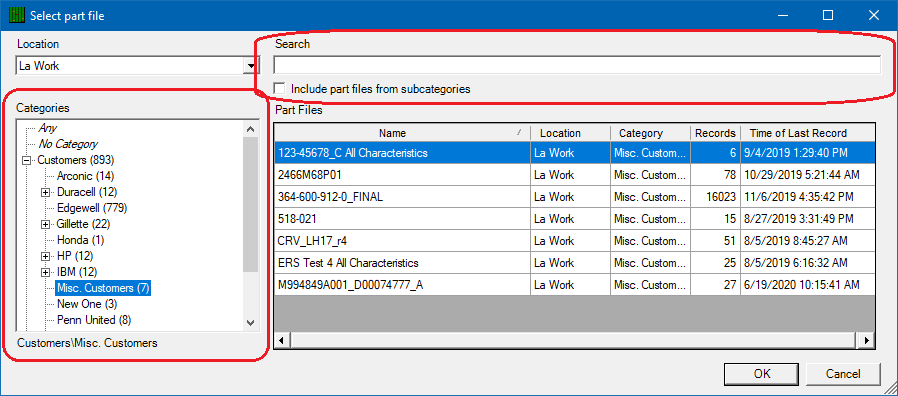
Task: Sort by the Name column header
Action: pyautogui.click(x=402, y=133)
